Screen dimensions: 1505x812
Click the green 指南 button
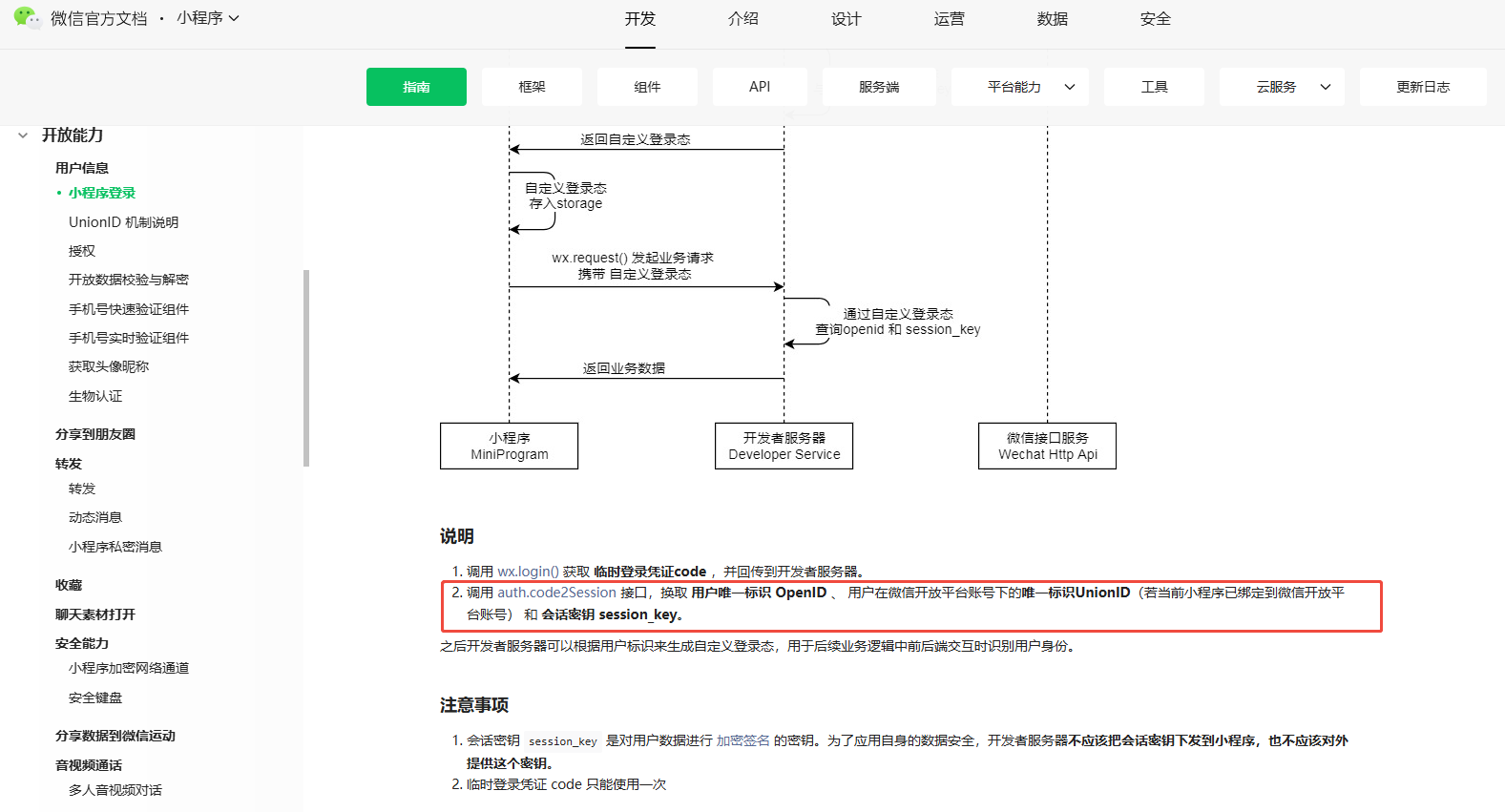tap(416, 87)
